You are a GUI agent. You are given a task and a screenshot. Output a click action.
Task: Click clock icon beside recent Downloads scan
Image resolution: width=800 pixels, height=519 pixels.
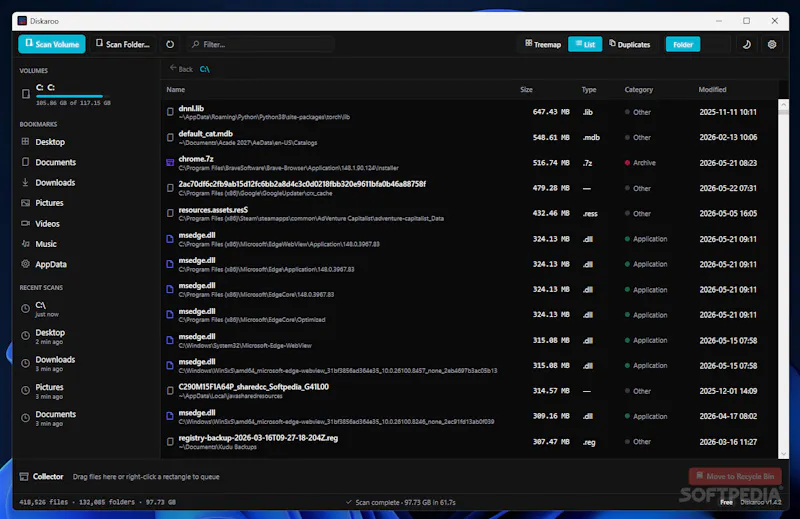(x=25, y=363)
